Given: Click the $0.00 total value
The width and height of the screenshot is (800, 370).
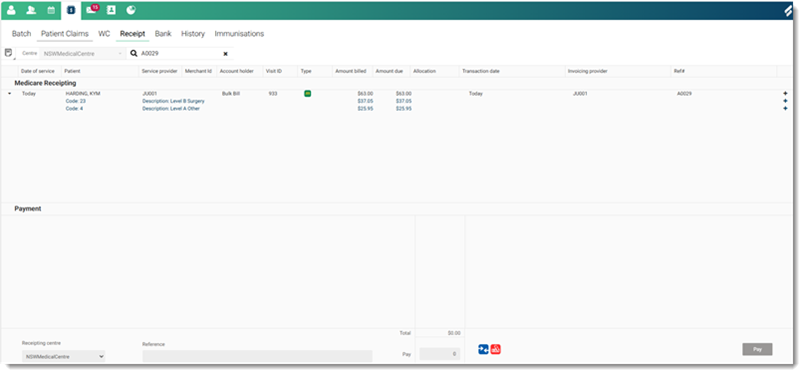Looking at the screenshot, I should pos(454,333).
